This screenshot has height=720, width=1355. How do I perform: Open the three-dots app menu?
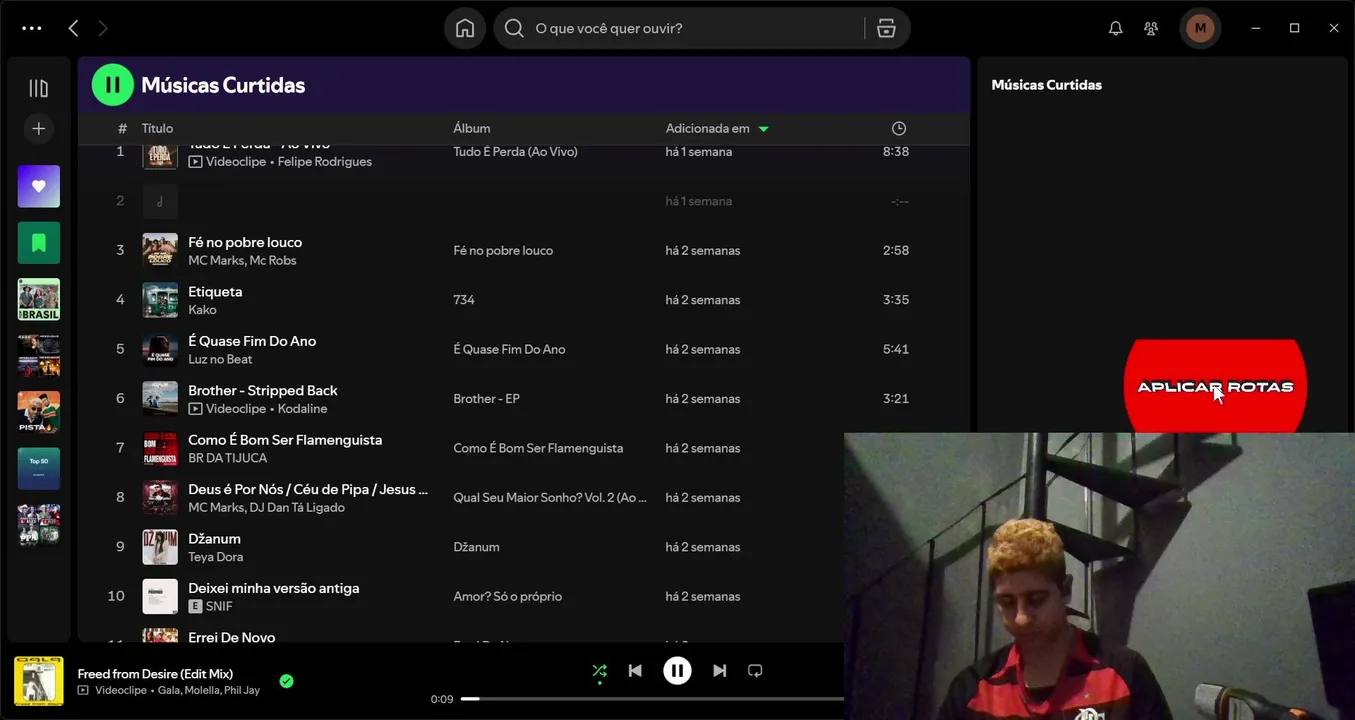pyautogui.click(x=32, y=28)
